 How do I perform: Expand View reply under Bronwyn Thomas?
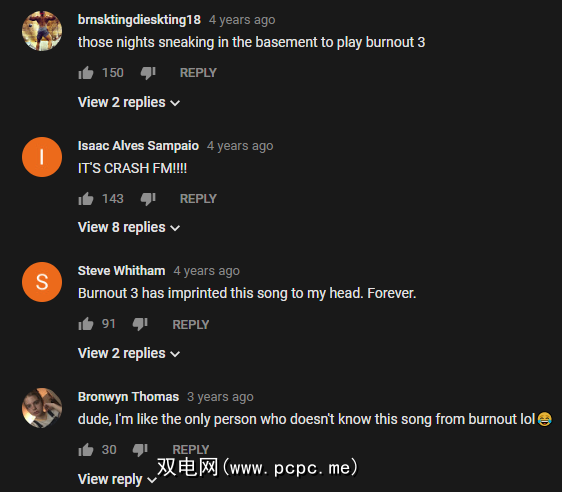(117, 479)
